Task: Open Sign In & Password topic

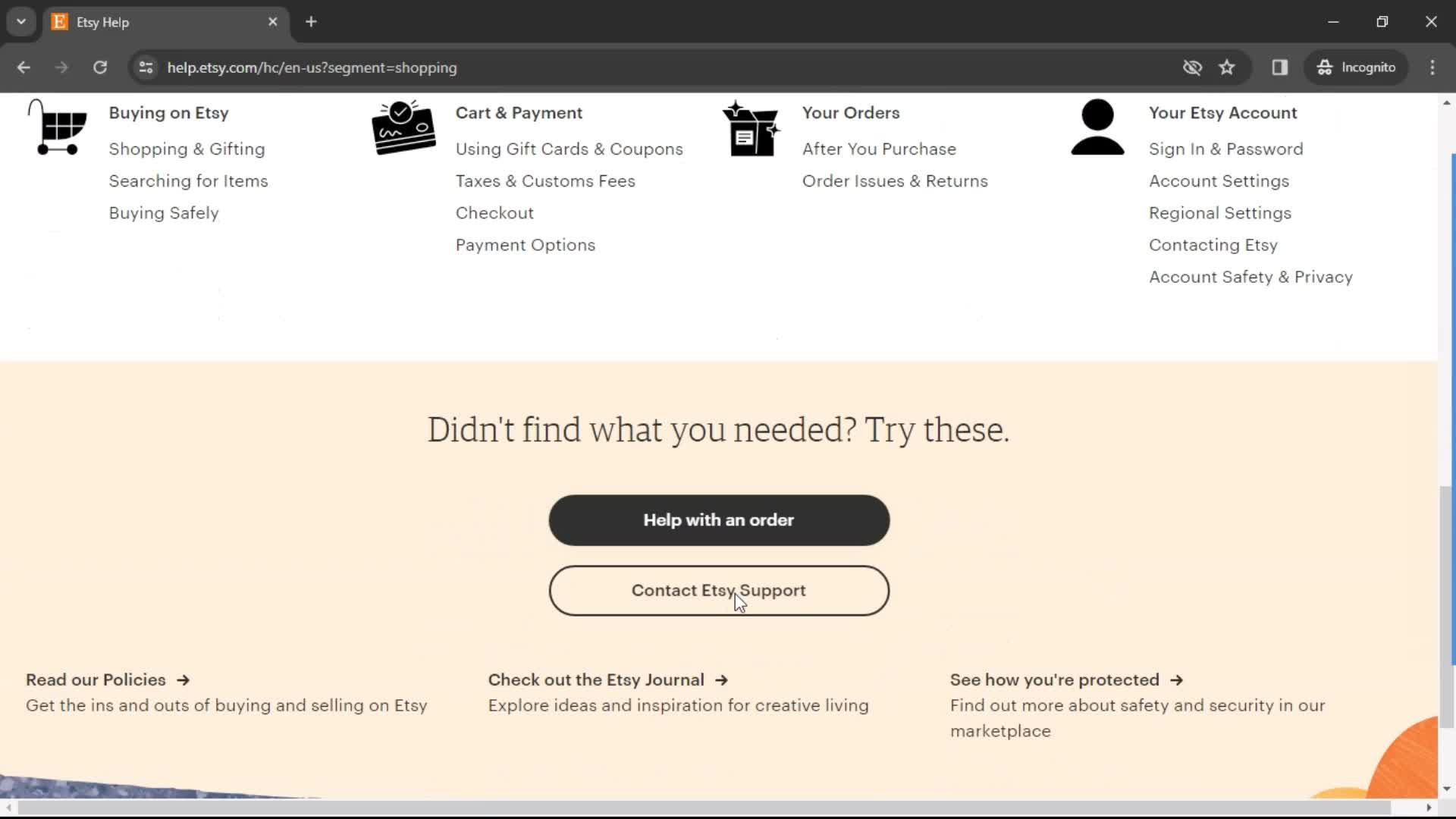Action: pos(1225,149)
